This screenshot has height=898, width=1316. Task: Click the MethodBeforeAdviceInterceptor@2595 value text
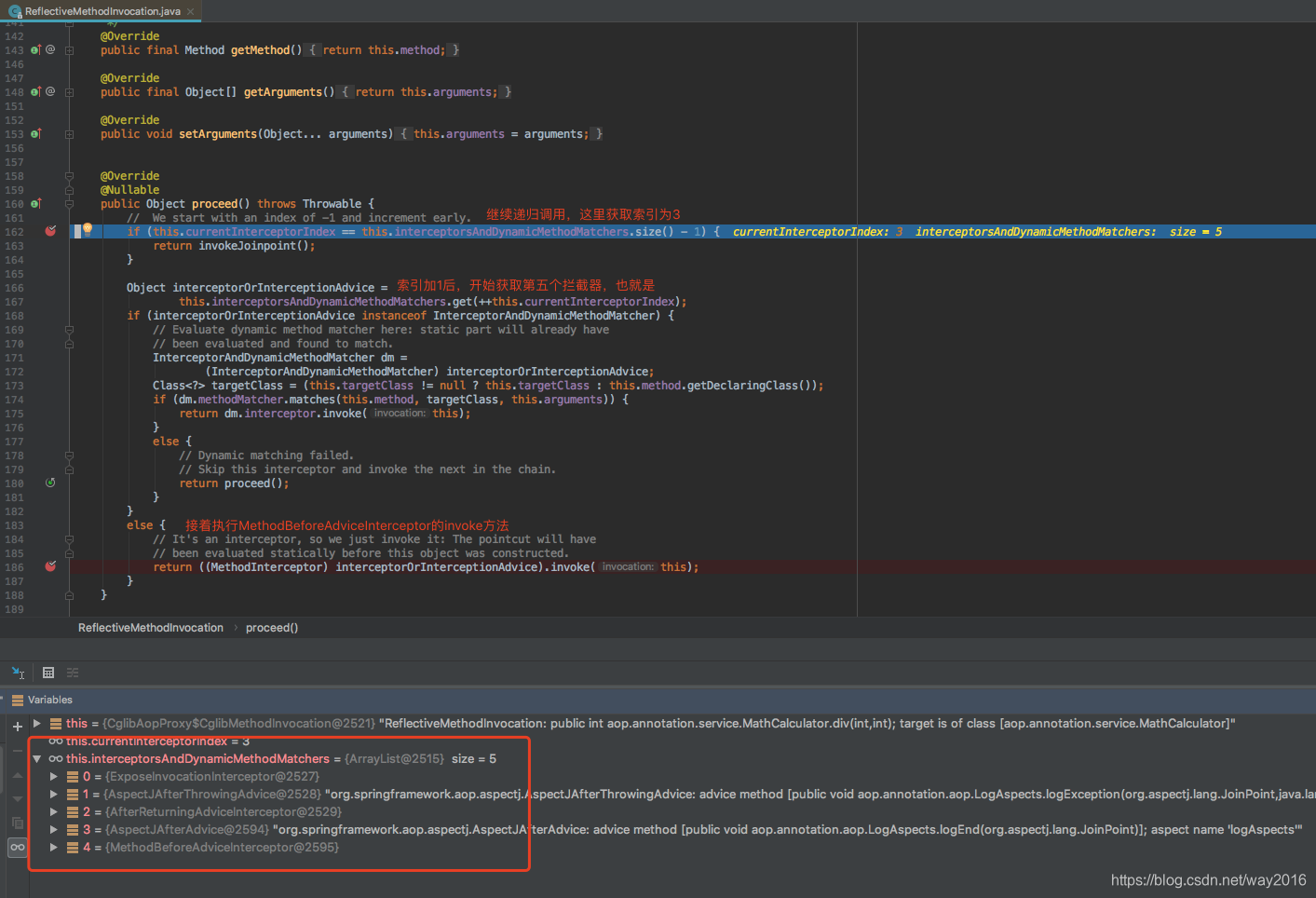(x=223, y=848)
